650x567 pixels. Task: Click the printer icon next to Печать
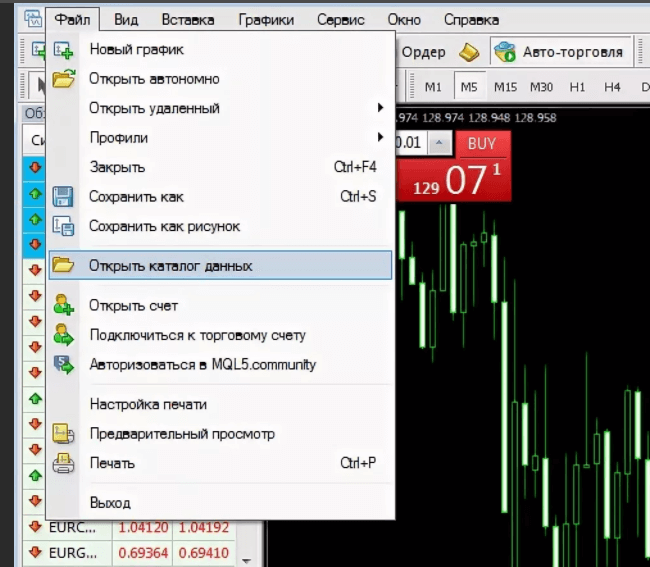[x=63, y=463]
